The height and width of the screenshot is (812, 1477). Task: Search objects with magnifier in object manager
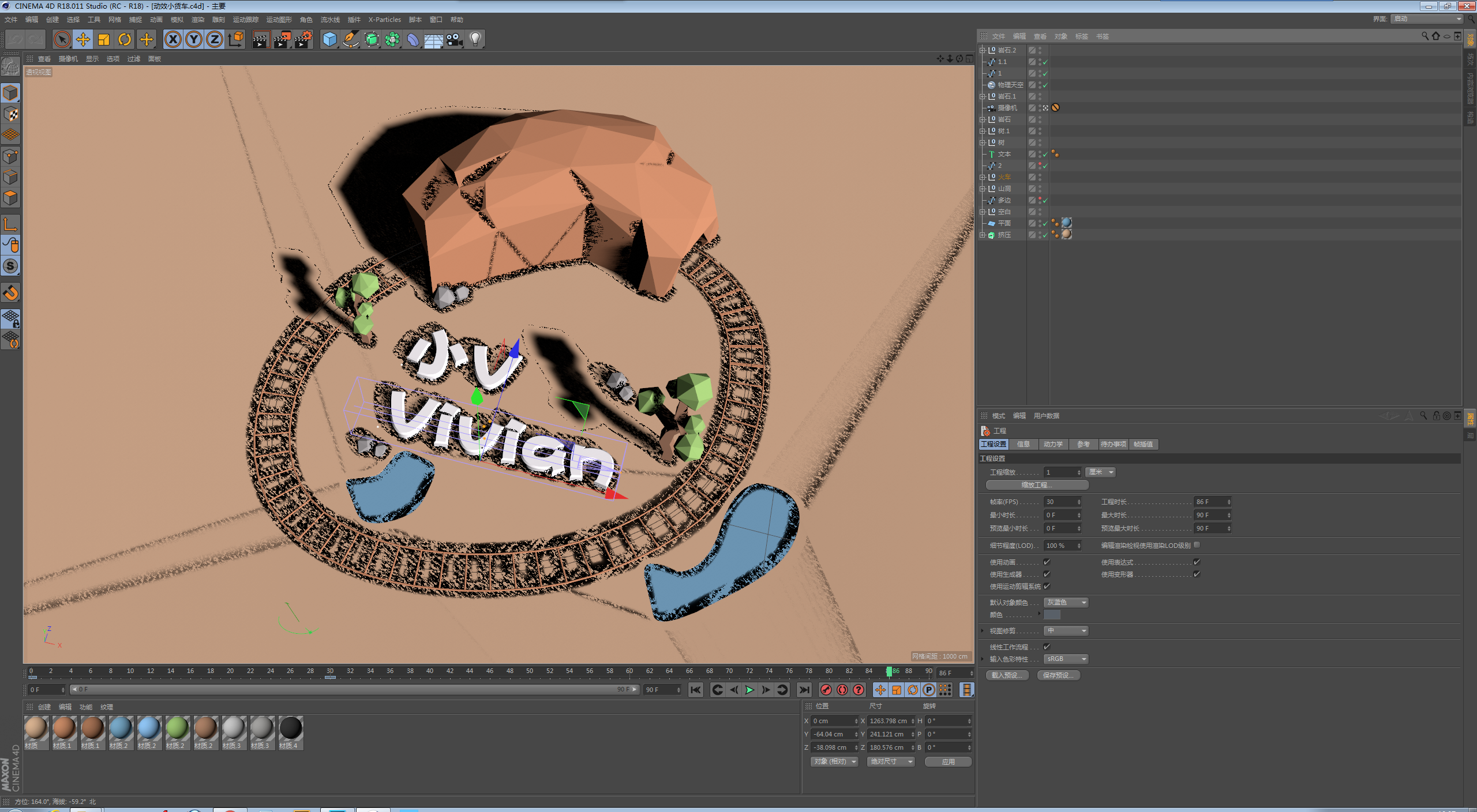[1425, 36]
